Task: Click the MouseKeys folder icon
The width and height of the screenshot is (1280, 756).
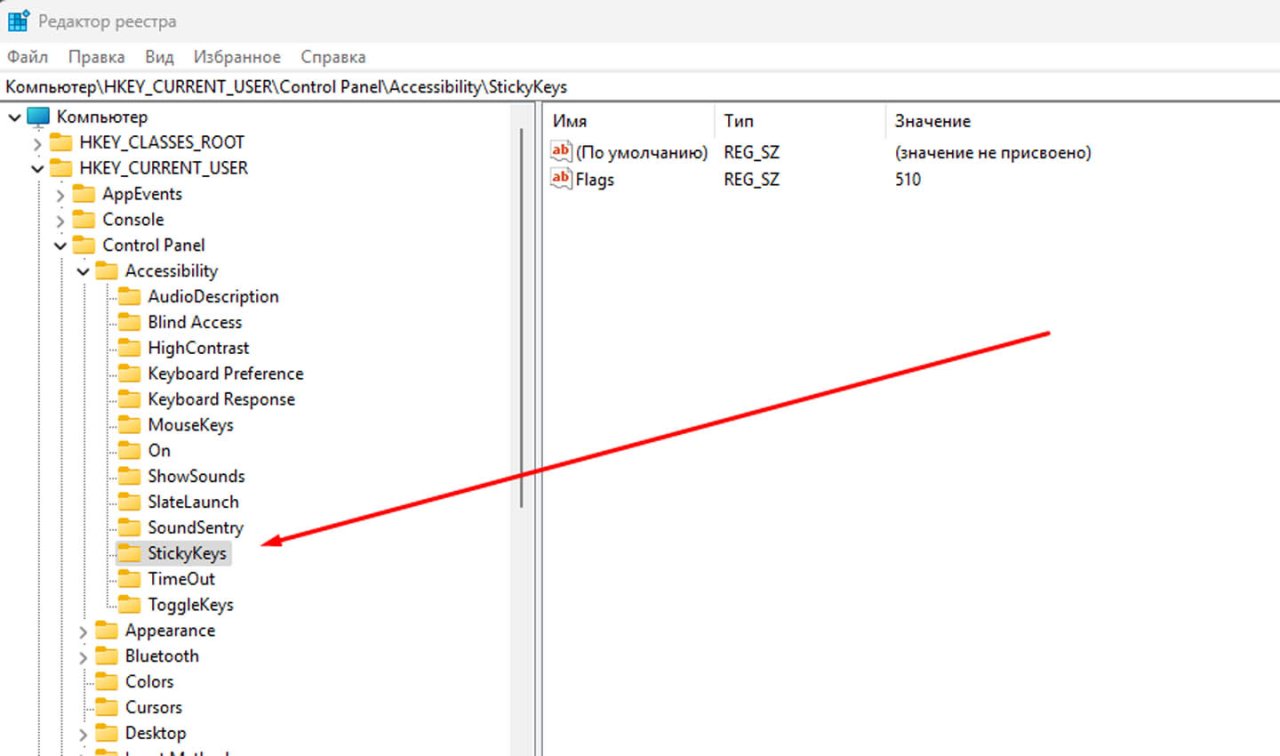Action: click(130, 425)
